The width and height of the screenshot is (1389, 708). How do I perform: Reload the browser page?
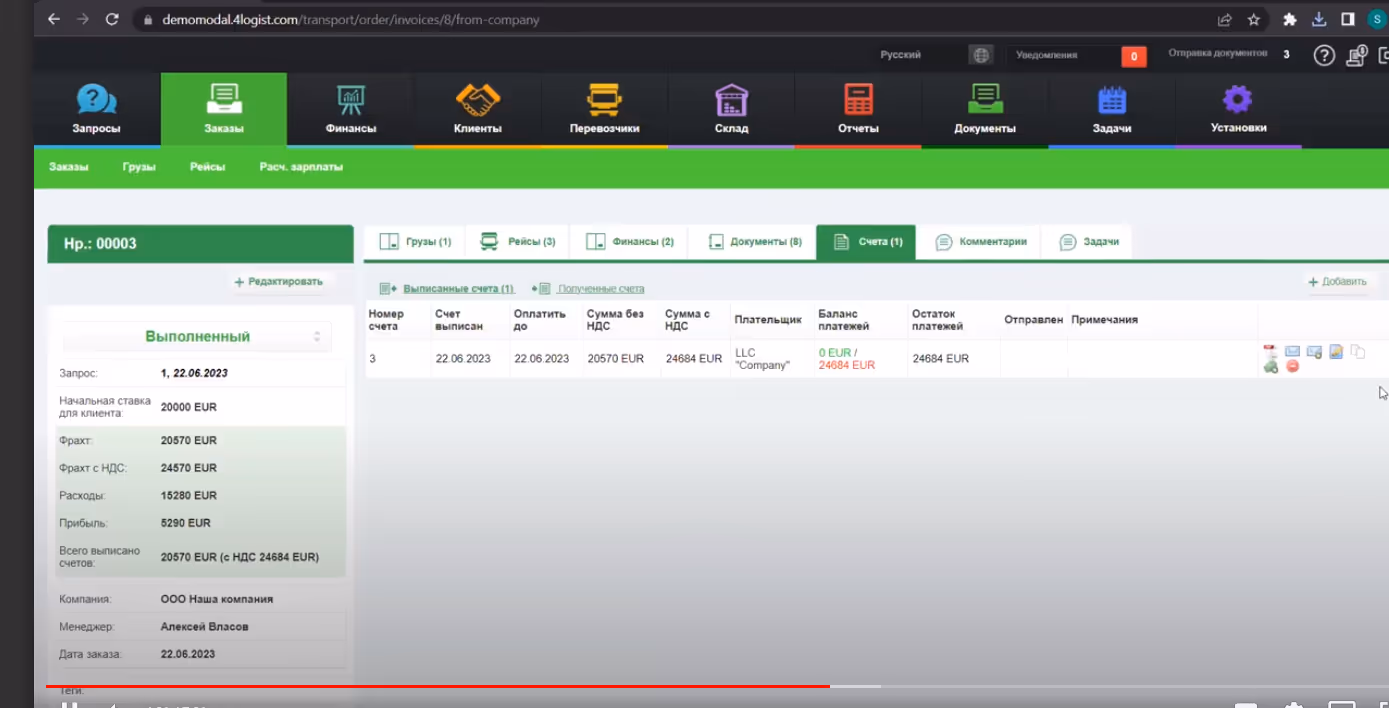click(112, 19)
